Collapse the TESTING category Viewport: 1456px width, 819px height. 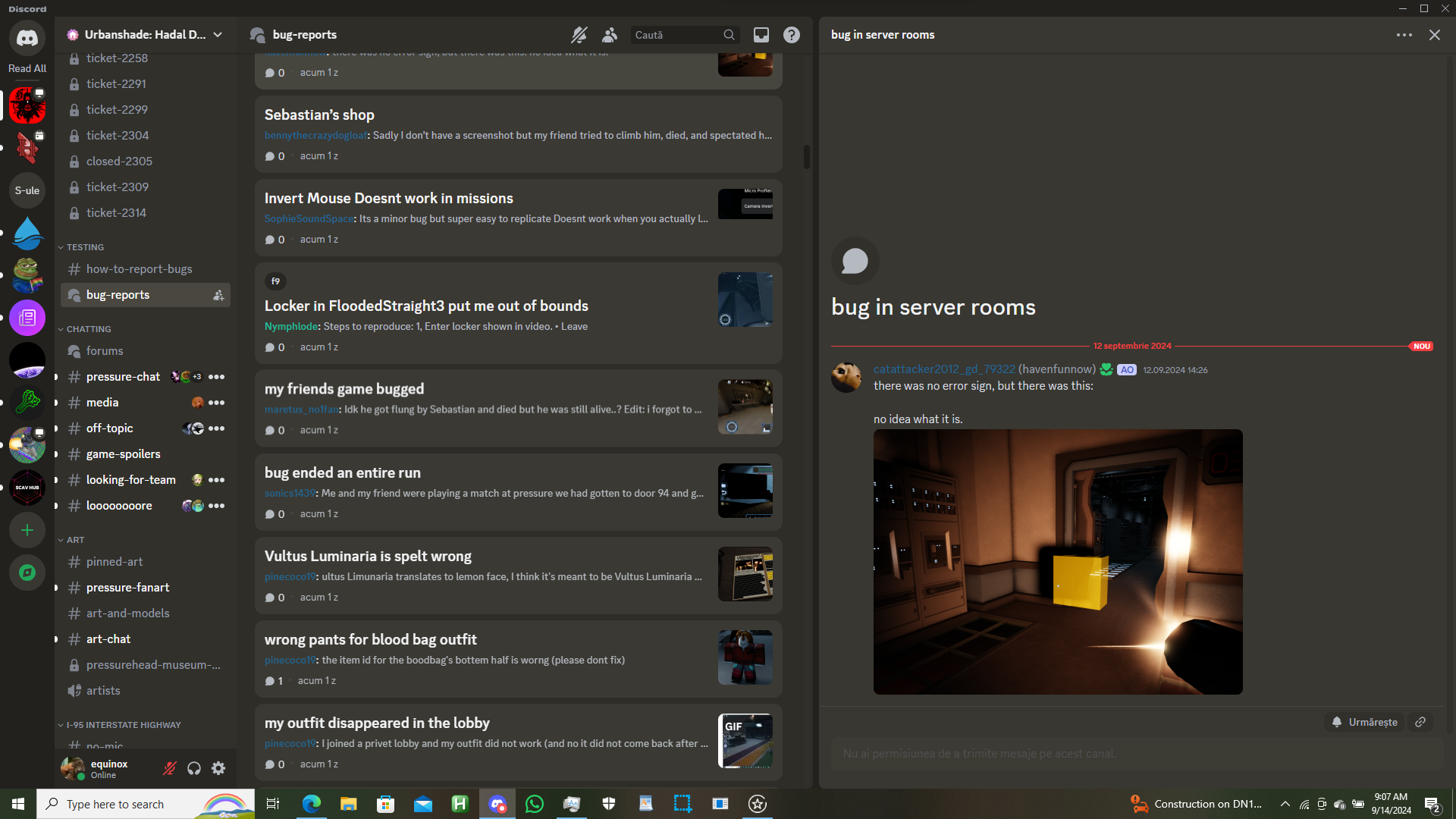point(85,247)
